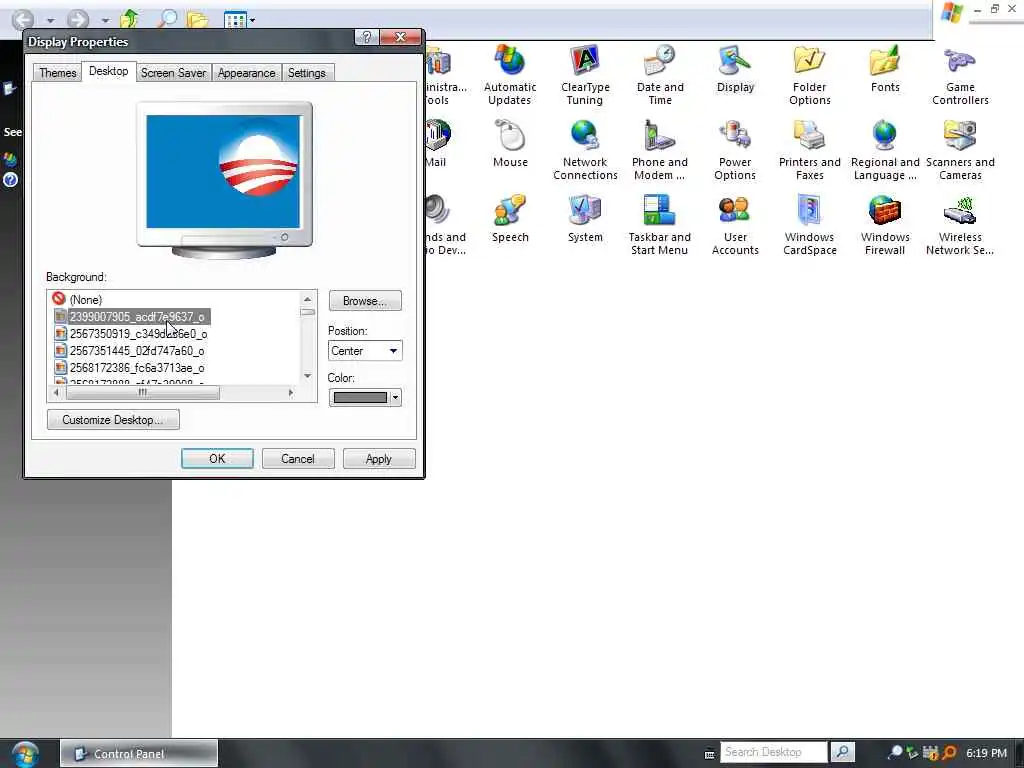Click the background list scroll-down arrow
Viewport: 1024px width, 768px height.
308,376
